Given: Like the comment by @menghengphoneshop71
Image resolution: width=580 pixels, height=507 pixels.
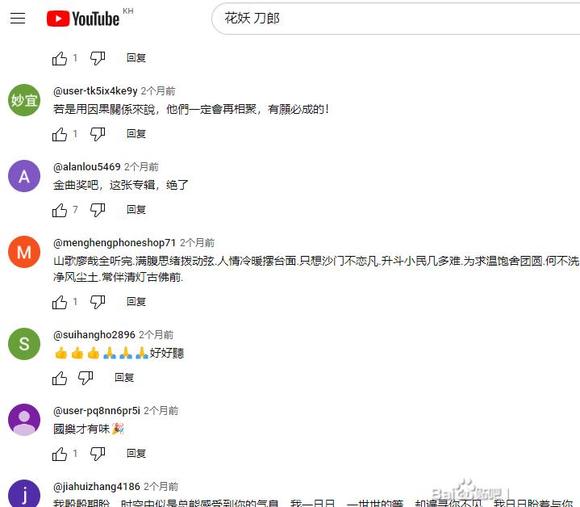Looking at the screenshot, I should 60,302.
